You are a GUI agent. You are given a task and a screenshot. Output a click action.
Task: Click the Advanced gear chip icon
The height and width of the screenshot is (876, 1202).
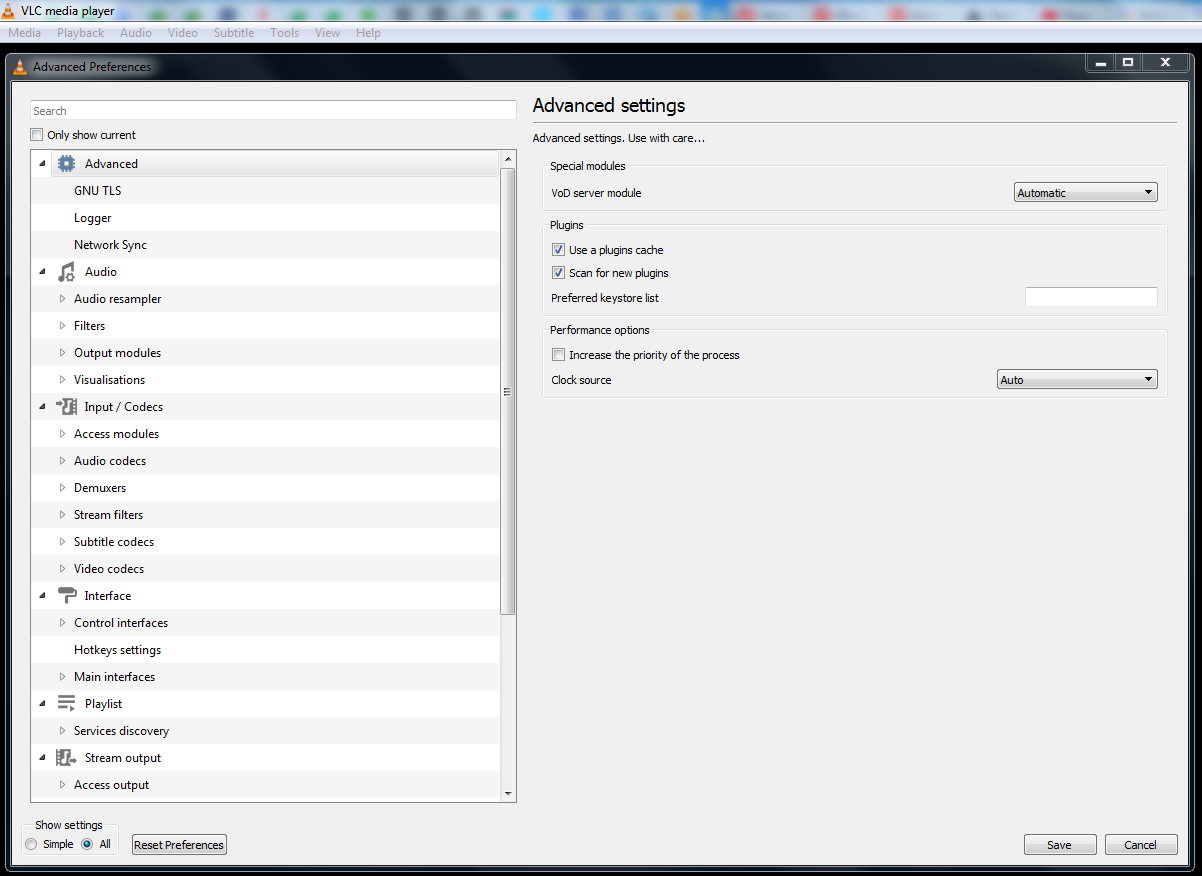pyautogui.click(x=66, y=164)
